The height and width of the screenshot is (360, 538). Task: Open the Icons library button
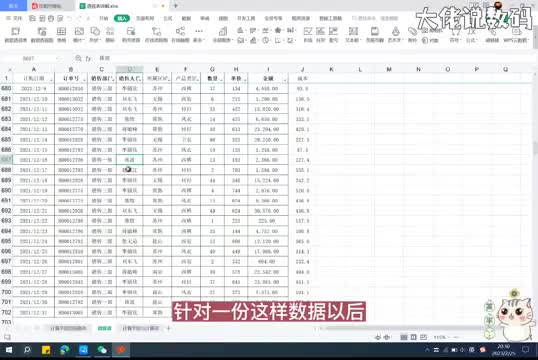[110, 35]
